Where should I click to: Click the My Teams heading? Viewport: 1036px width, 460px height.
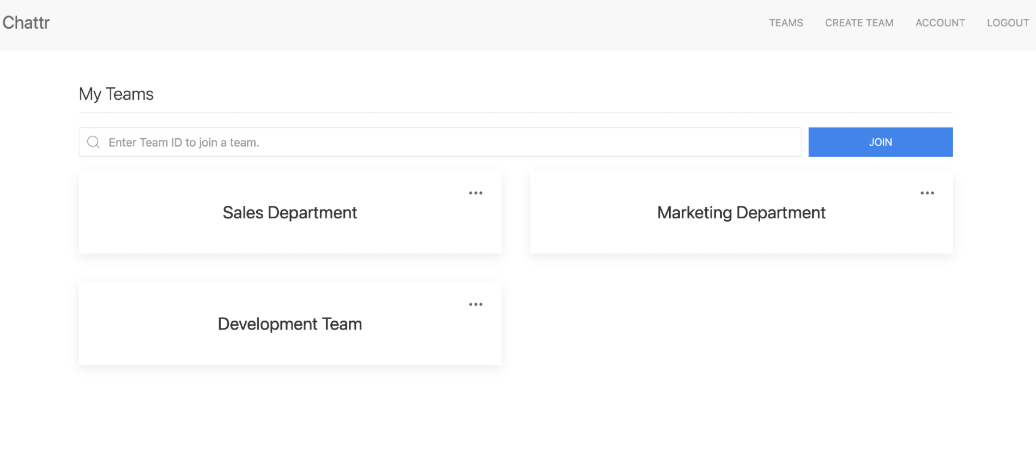(x=116, y=94)
